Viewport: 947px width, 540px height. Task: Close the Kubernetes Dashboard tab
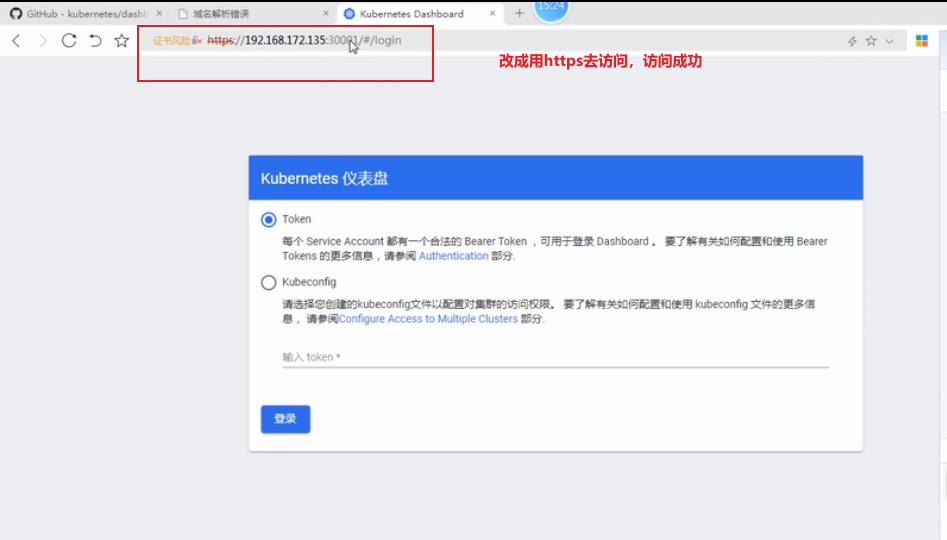click(x=492, y=13)
